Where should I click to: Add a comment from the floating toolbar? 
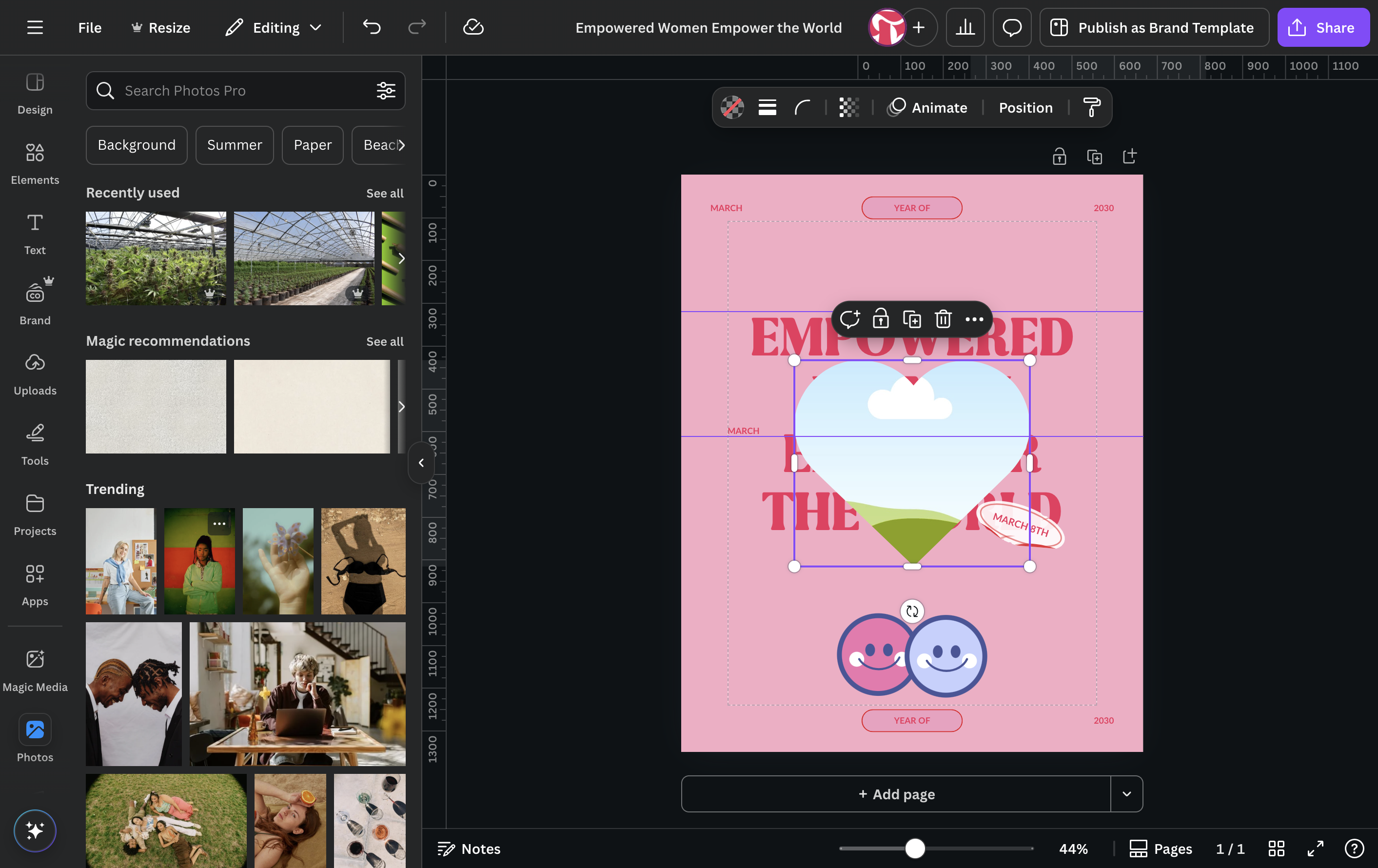(849, 319)
